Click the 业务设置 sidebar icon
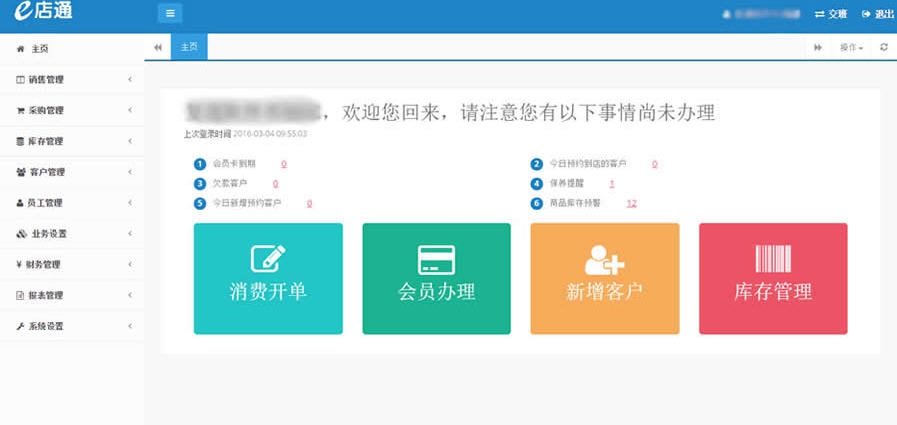This screenshot has height=425, width=897. click(22, 234)
